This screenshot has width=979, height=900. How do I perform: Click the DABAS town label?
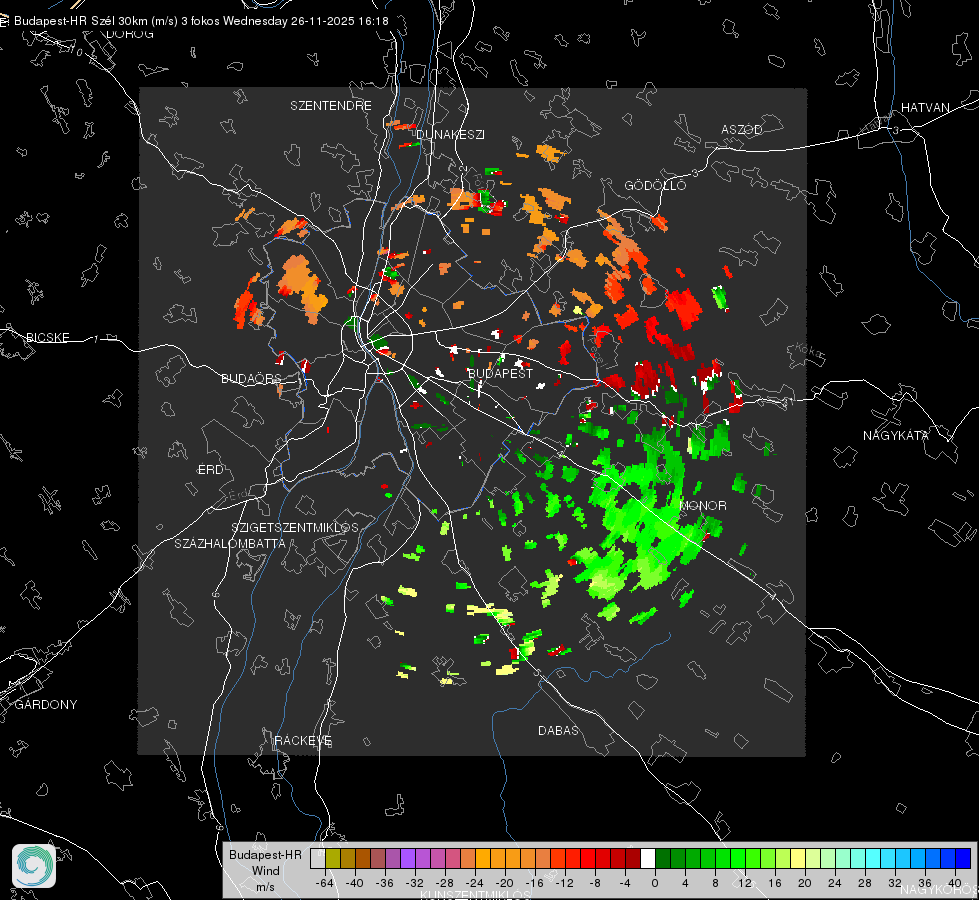click(x=558, y=730)
